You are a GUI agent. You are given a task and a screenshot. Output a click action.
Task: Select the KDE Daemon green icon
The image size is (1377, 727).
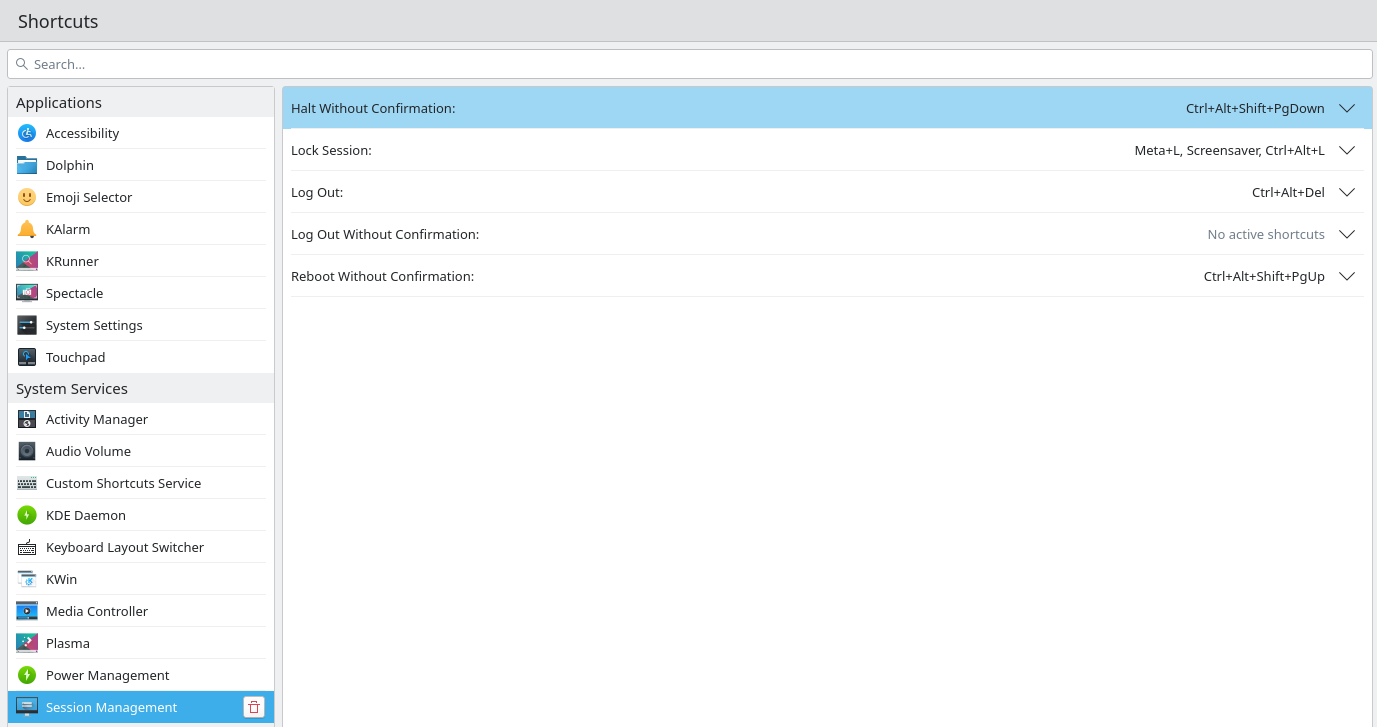pos(27,515)
